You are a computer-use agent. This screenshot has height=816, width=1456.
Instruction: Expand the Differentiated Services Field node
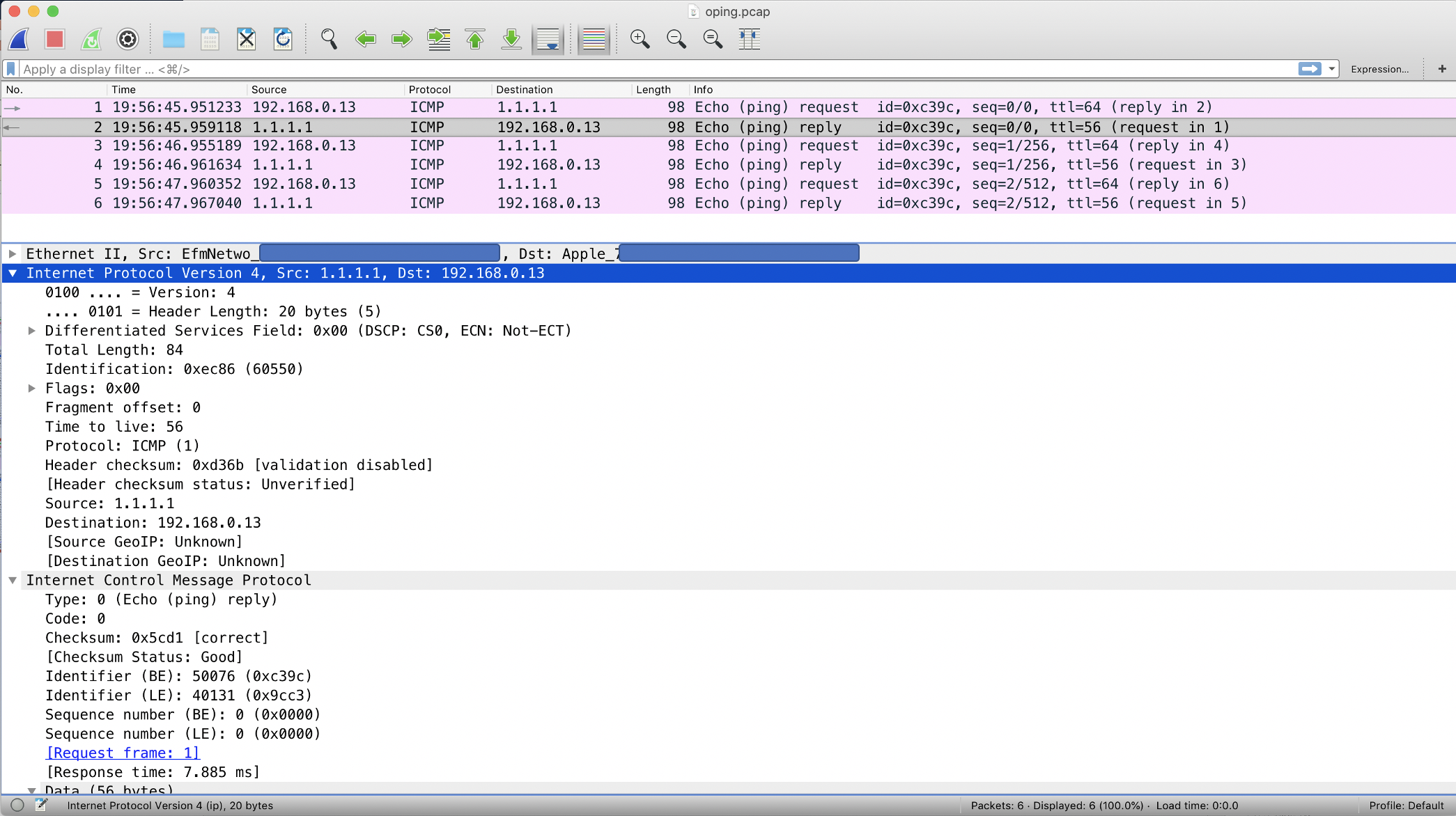(x=31, y=331)
